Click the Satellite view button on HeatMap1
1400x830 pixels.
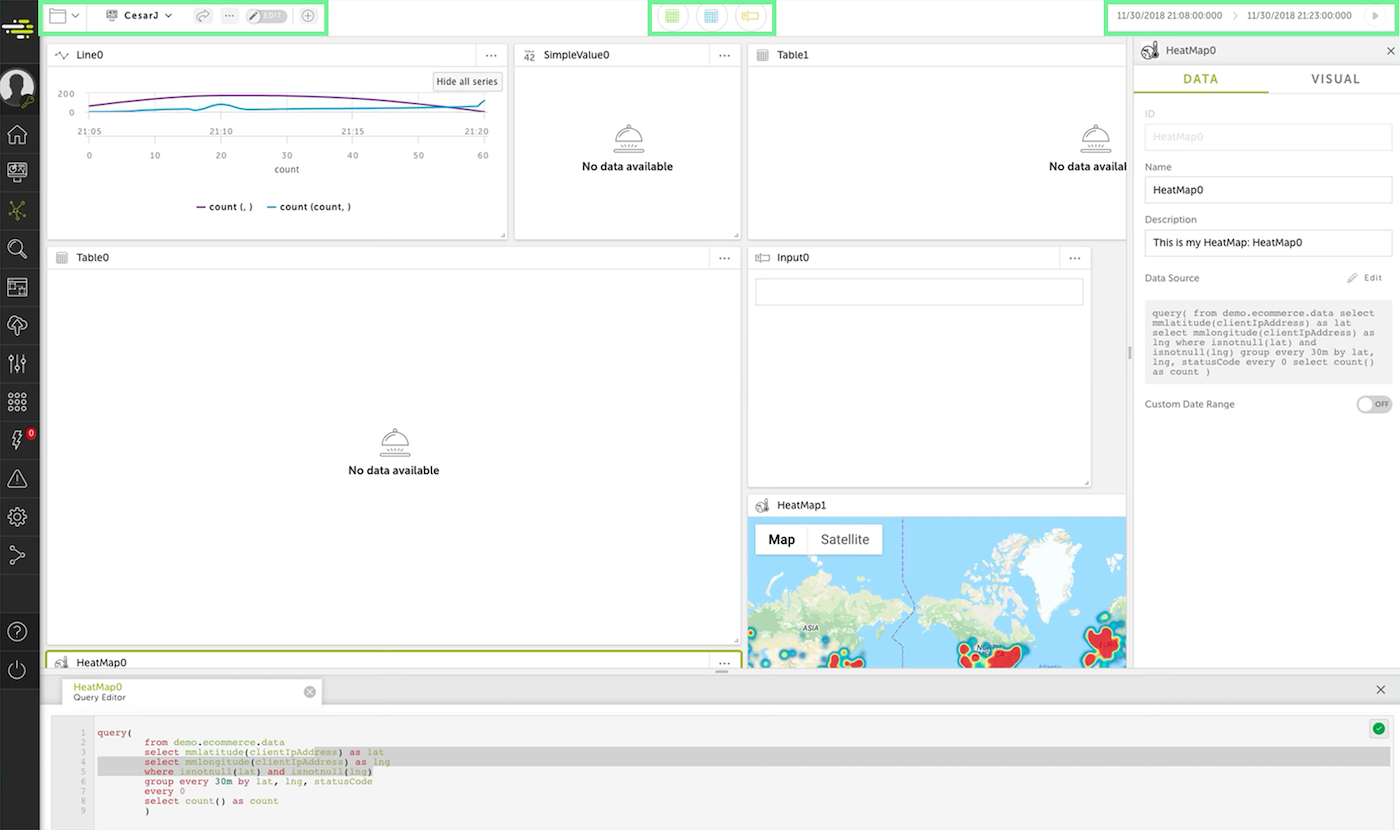pyautogui.click(x=844, y=539)
